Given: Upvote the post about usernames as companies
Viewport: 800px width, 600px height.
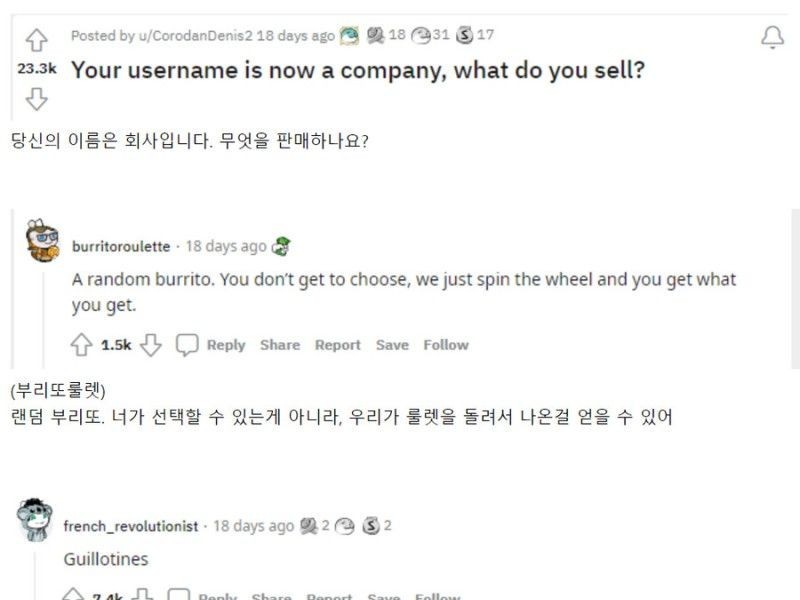Looking at the screenshot, I should [36, 39].
